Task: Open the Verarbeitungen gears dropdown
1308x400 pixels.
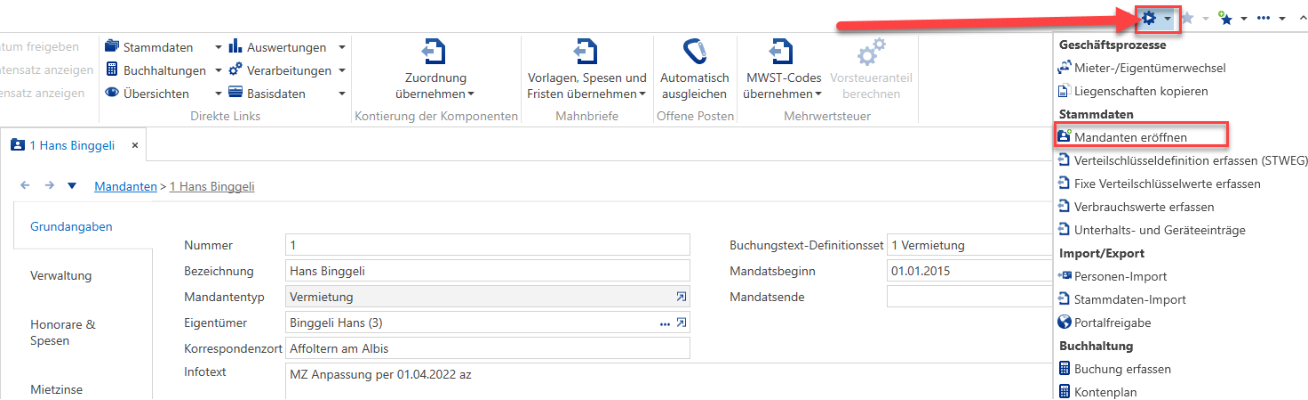Action: coord(287,70)
